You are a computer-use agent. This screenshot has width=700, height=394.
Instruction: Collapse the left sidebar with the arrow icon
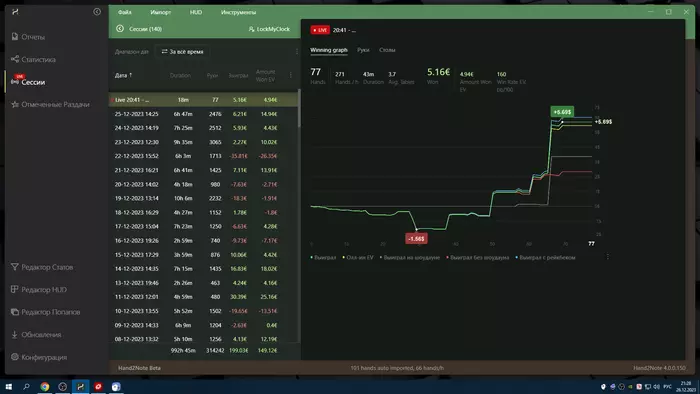tap(97, 12)
